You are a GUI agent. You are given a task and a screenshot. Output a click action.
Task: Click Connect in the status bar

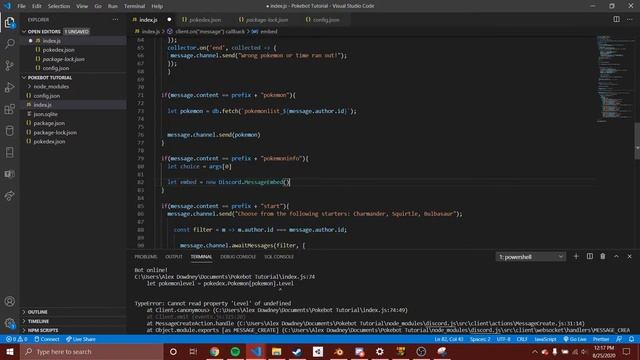[x=47, y=339]
